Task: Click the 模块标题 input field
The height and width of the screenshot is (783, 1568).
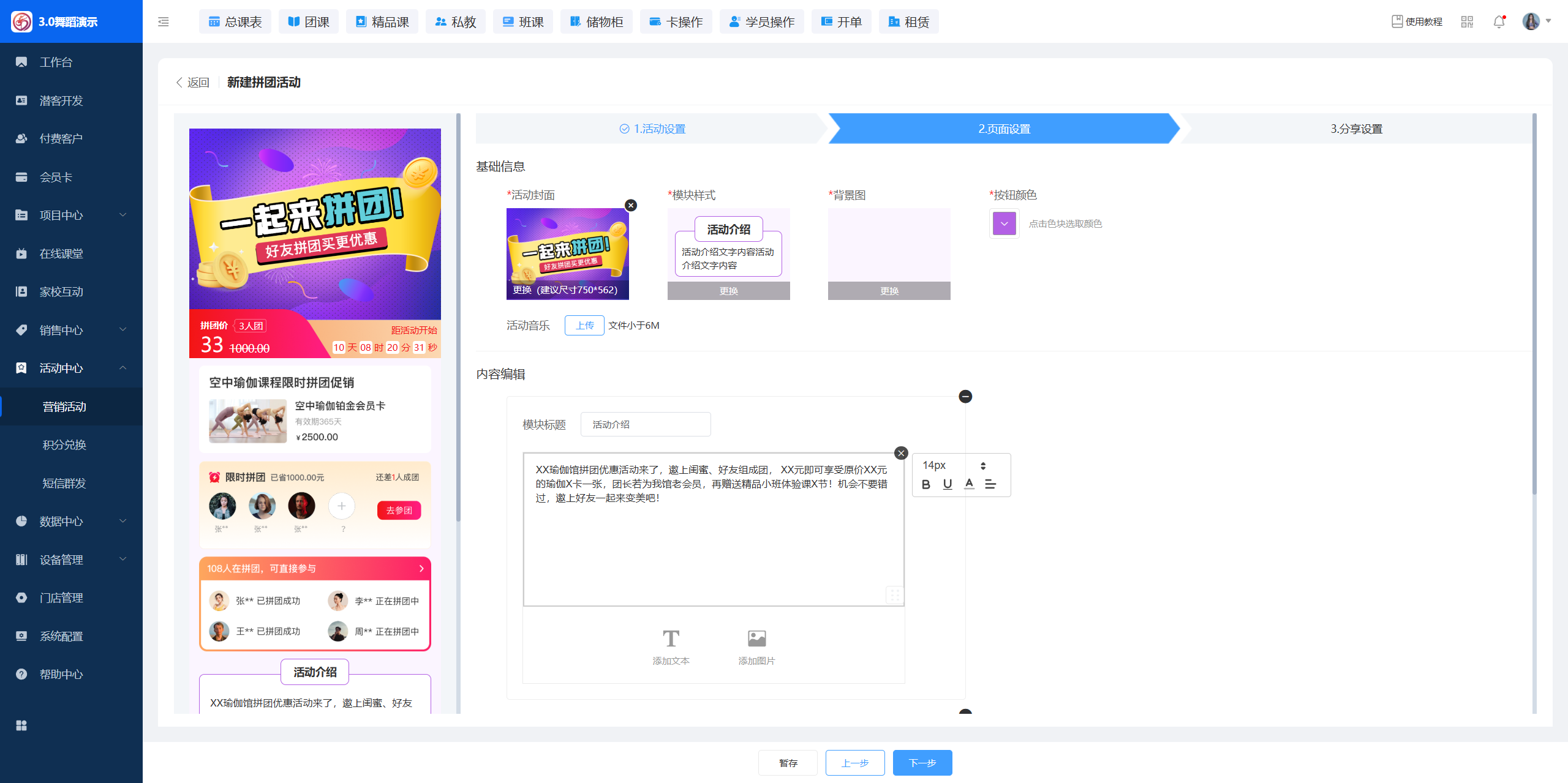Action: (646, 424)
